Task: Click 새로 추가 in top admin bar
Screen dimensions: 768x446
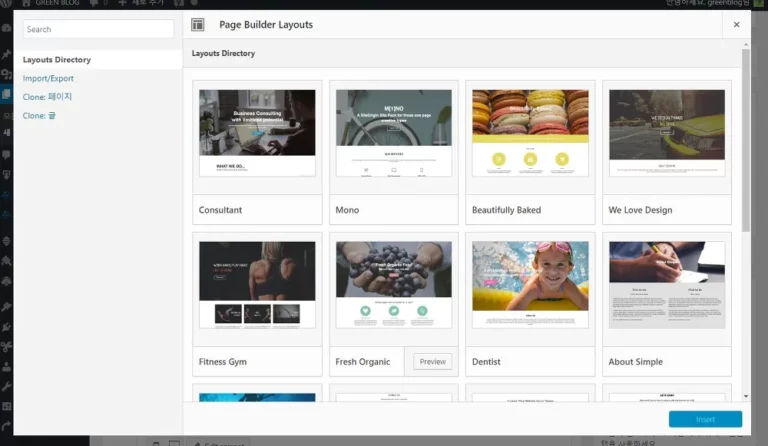Action: pyautogui.click(x=141, y=3)
